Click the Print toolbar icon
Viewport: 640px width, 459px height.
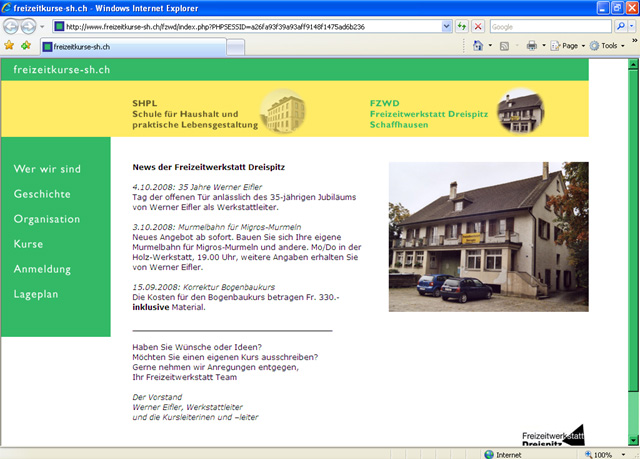[x=532, y=46]
